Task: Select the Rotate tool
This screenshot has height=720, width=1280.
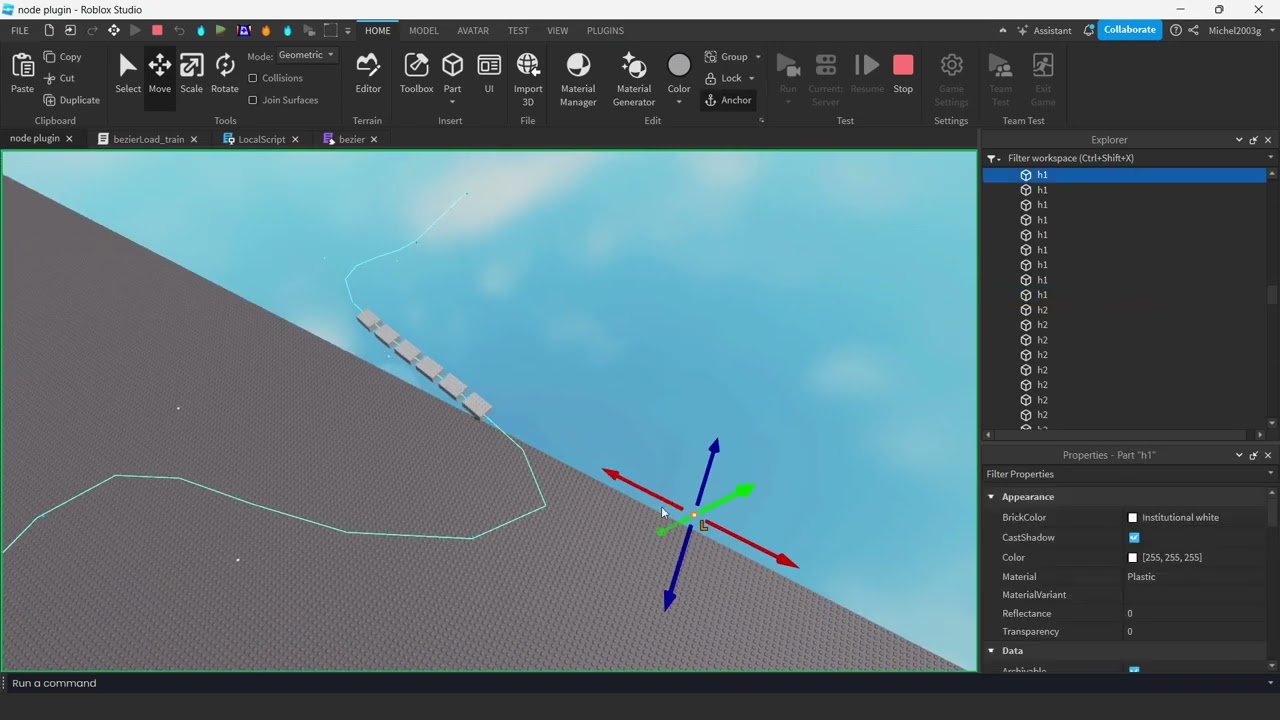Action: coord(224,72)
